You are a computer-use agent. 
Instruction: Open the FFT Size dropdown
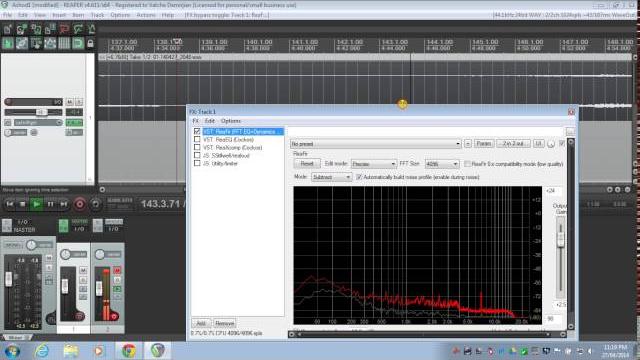[x=442, y=164]
